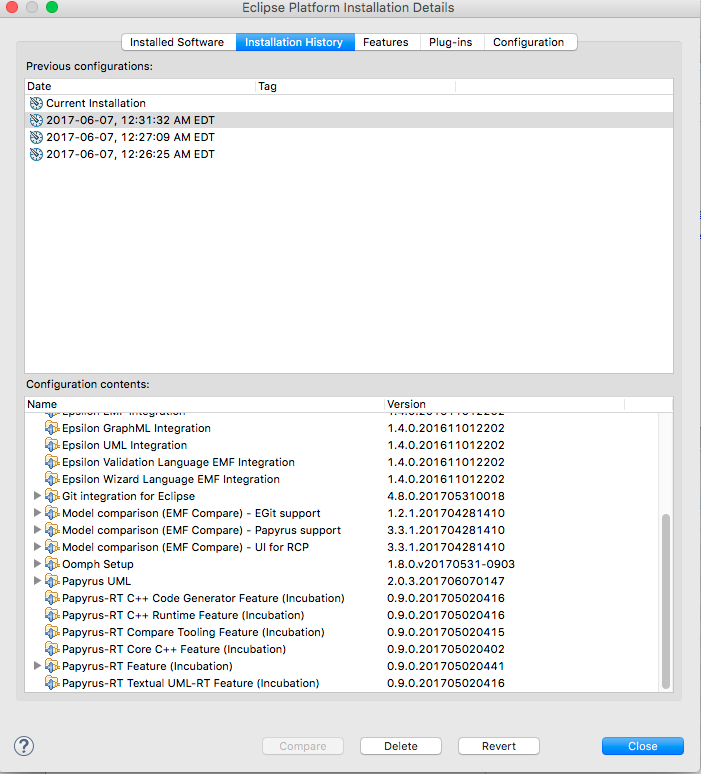Click the EMF Compare UI for RCP icon
Viewport: 701px width, 774px height.
52,547
